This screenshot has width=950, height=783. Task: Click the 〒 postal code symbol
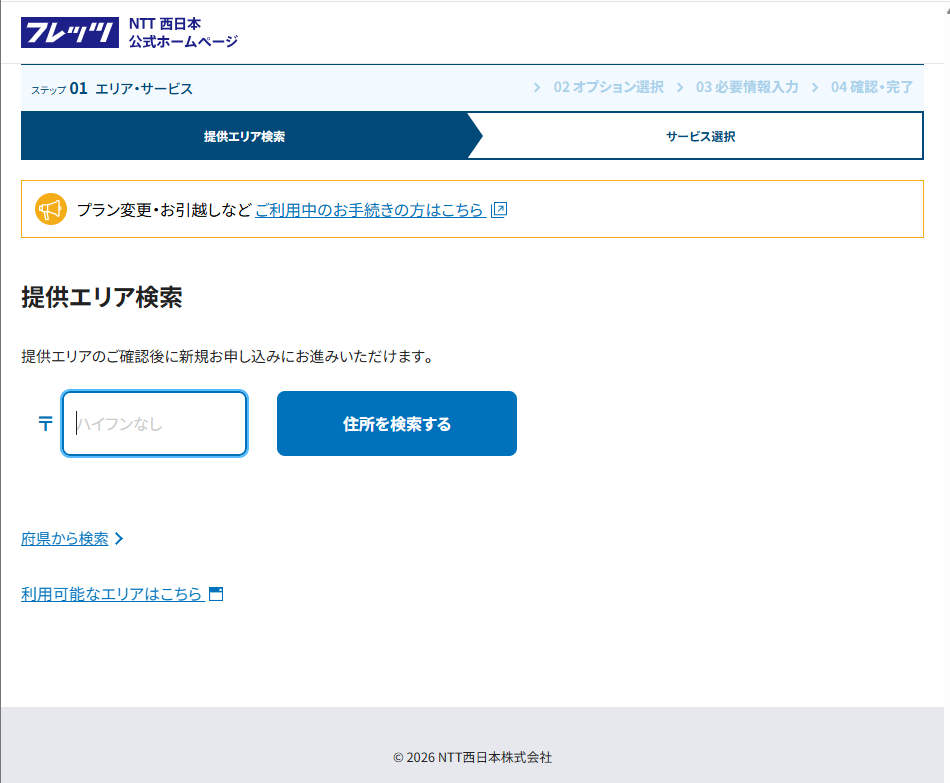45,424
